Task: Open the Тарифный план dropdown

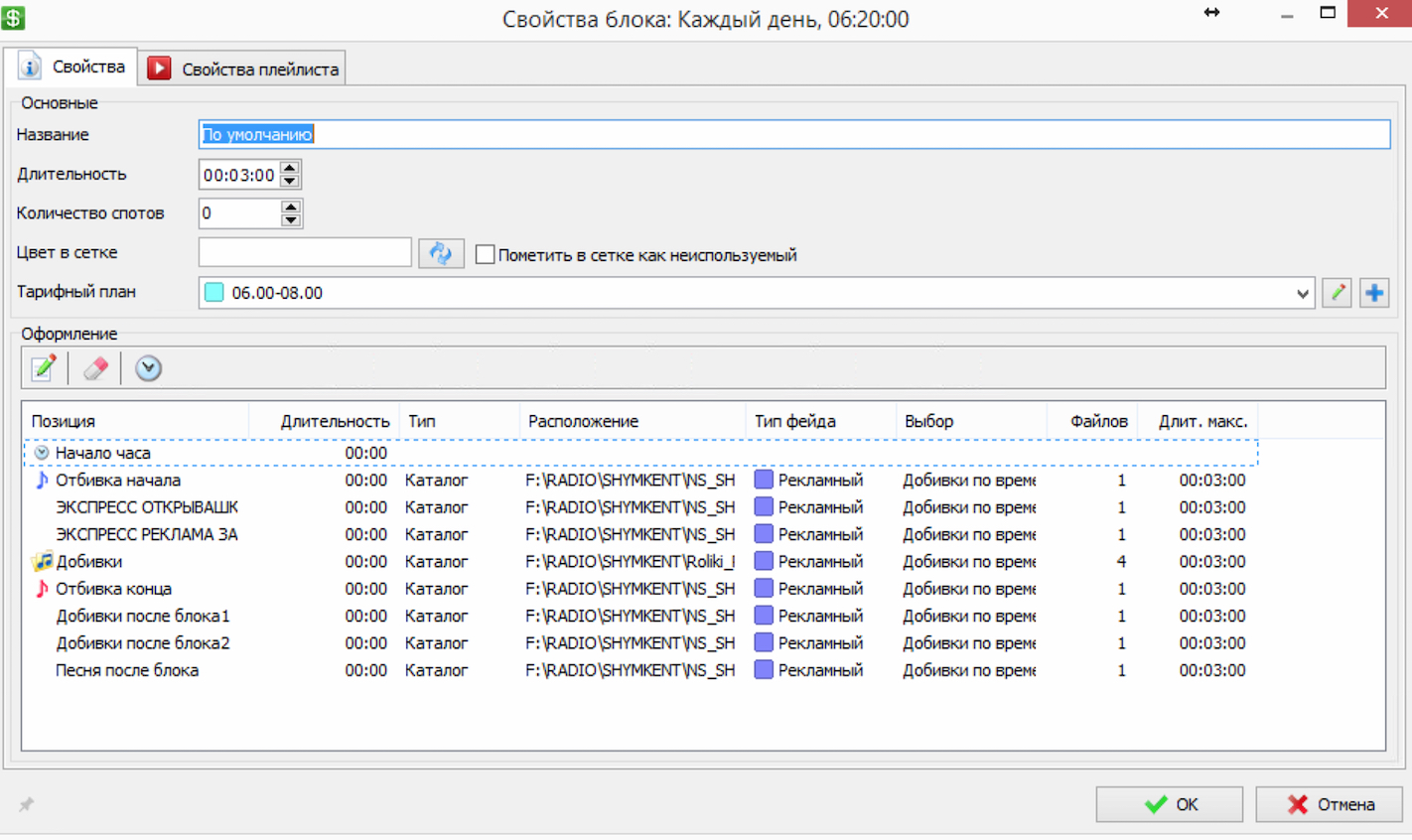Action: point(1303,294)
